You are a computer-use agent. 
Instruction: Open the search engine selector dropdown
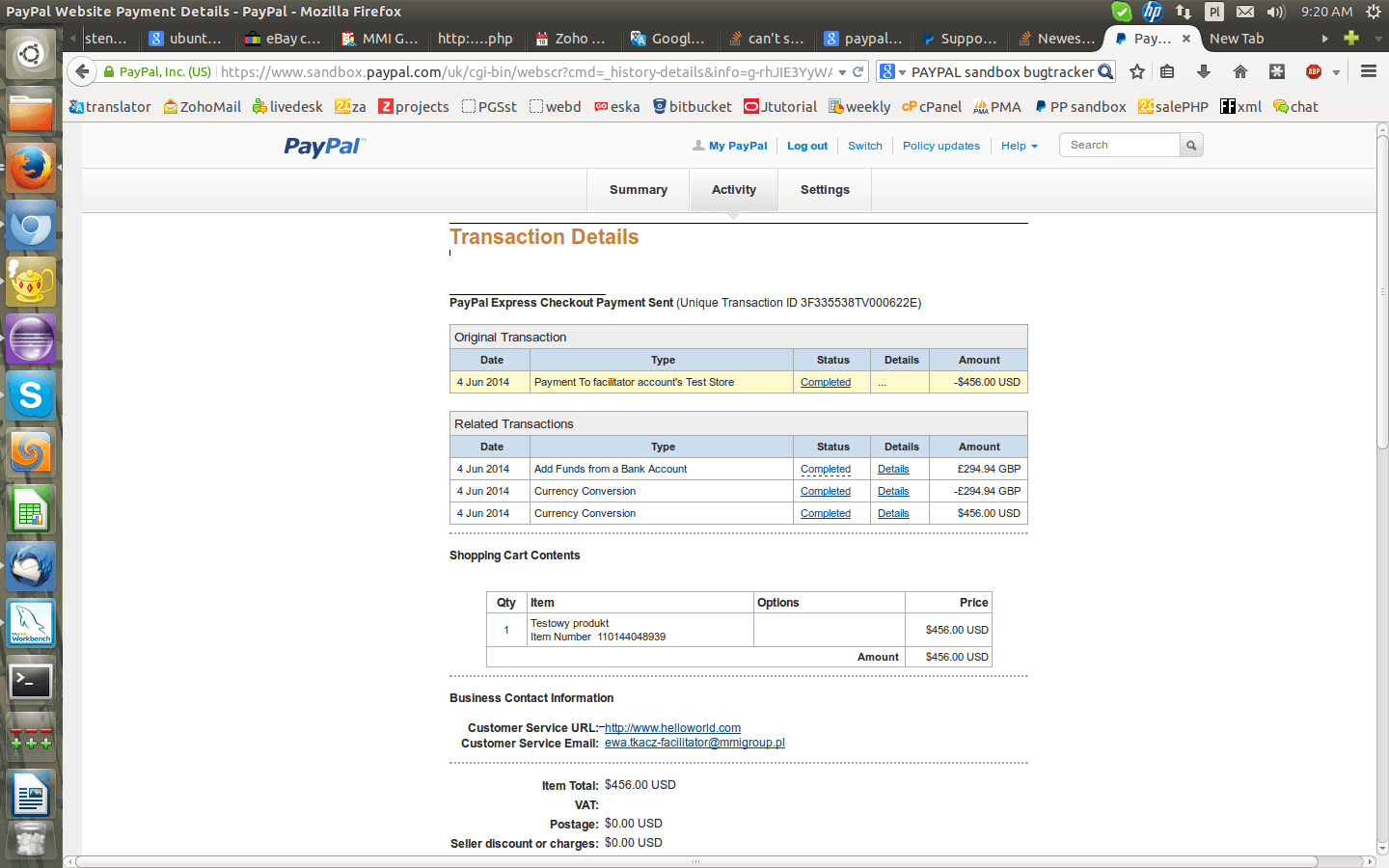(893, 71)
